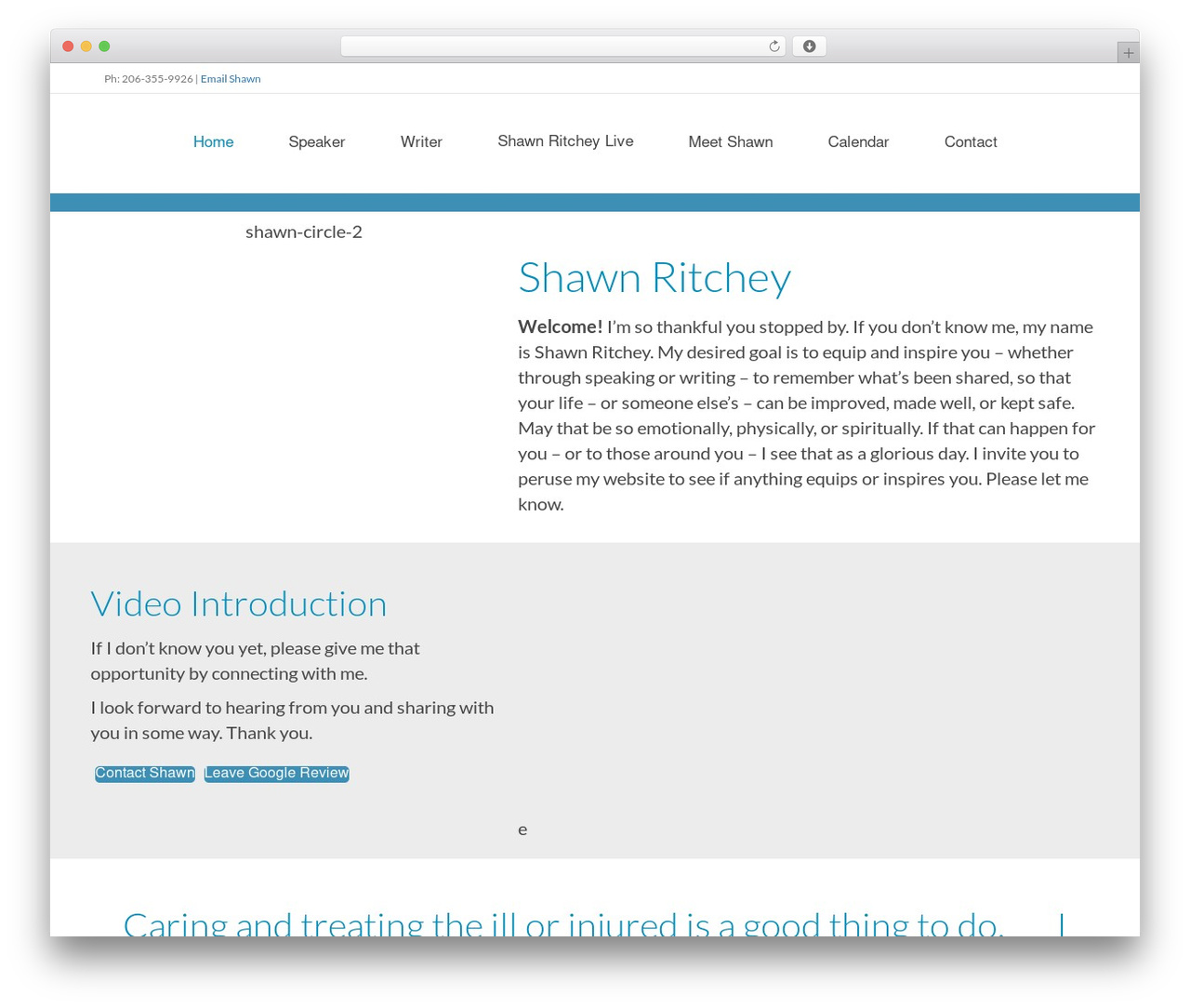Click the phone number 206-355-9926
This screenshot has height=1008, width=1190.
[x=157, y=79]
